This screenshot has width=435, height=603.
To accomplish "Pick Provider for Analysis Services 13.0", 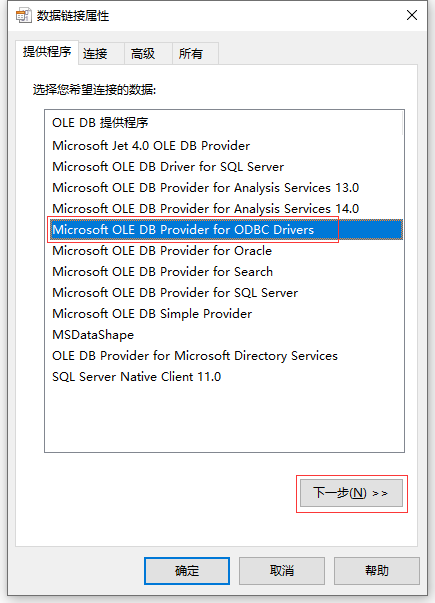I will 224,188.
